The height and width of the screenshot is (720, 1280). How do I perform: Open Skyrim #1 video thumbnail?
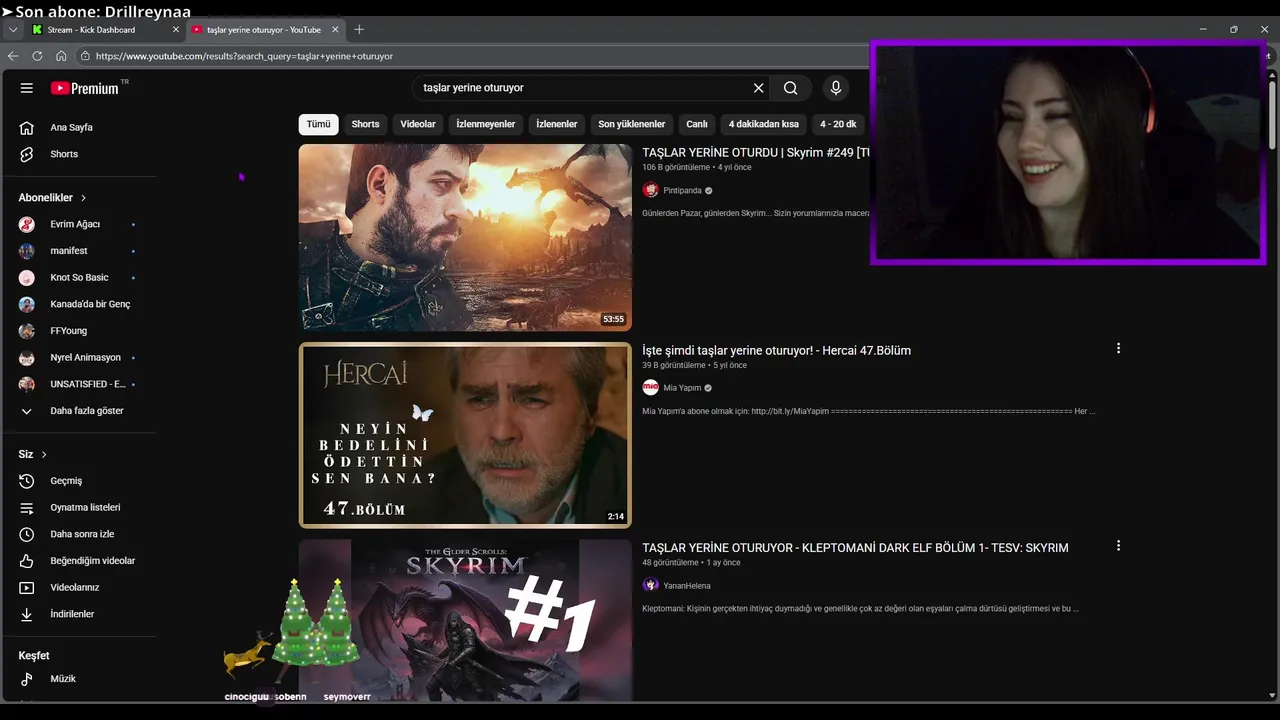coord(465,620)
